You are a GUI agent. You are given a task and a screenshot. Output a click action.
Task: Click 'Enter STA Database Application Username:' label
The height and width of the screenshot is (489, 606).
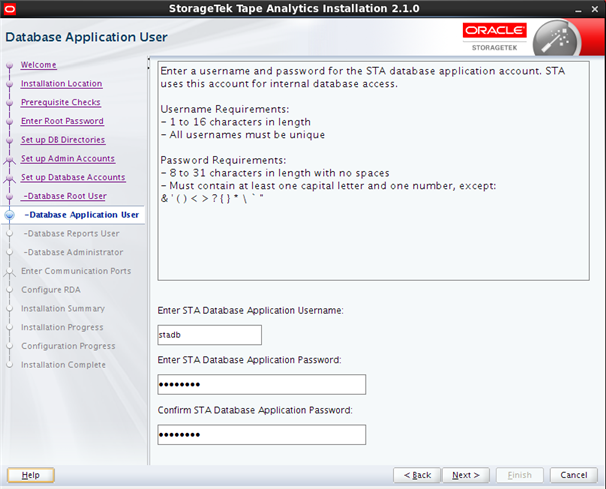coord(250,310)
